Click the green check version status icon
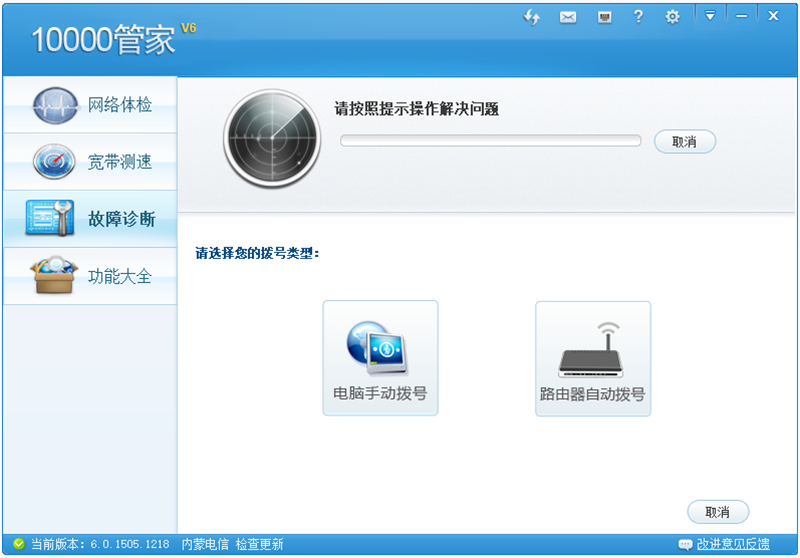 tap(19, 544)
